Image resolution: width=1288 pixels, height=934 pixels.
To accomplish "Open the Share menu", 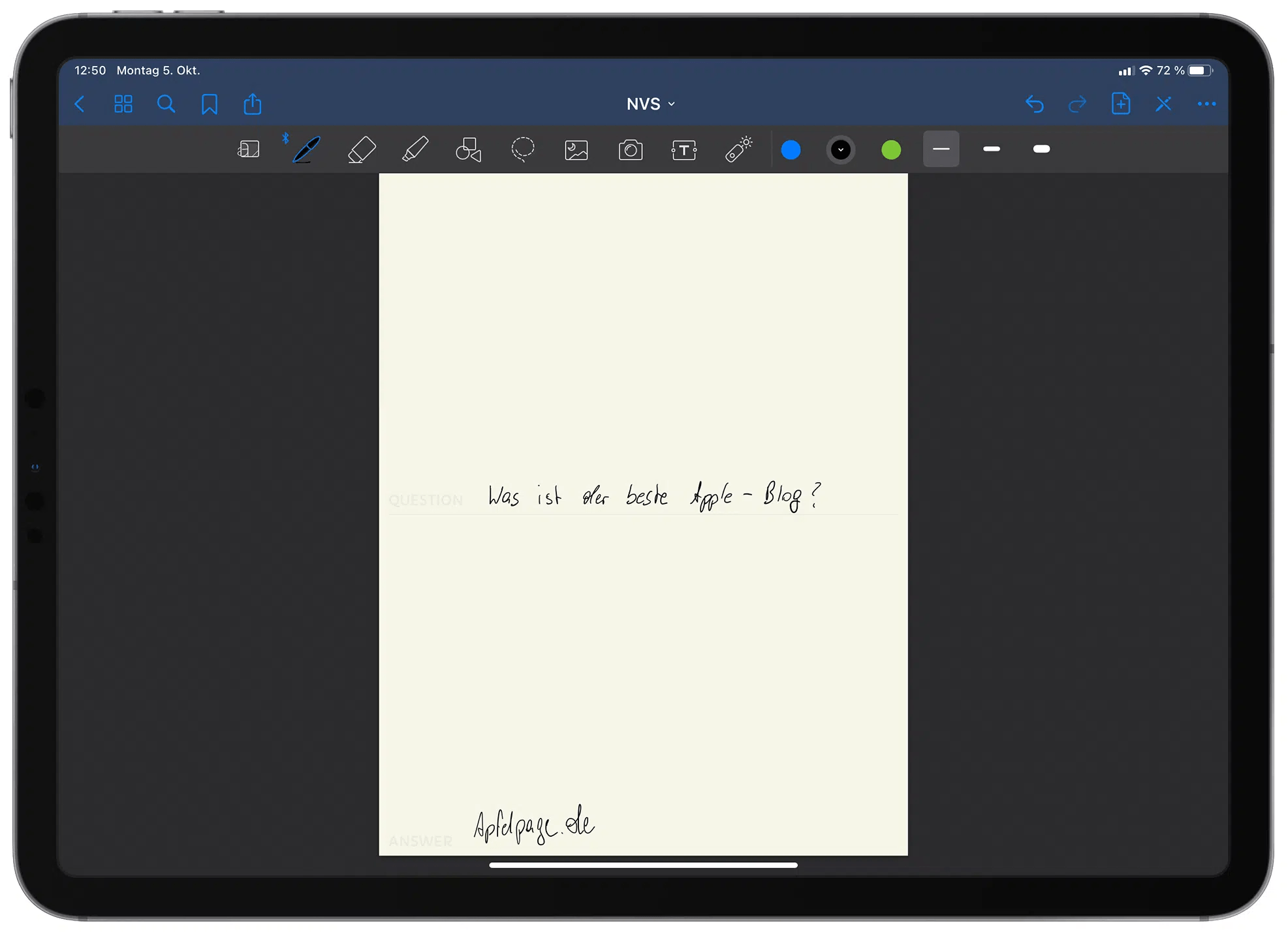I will 252,104.
